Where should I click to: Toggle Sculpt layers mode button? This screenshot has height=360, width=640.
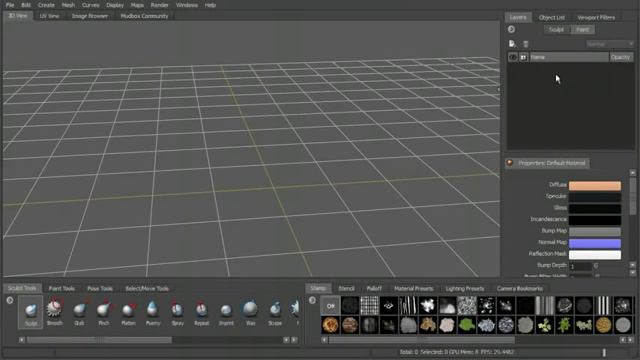point(557,29)
